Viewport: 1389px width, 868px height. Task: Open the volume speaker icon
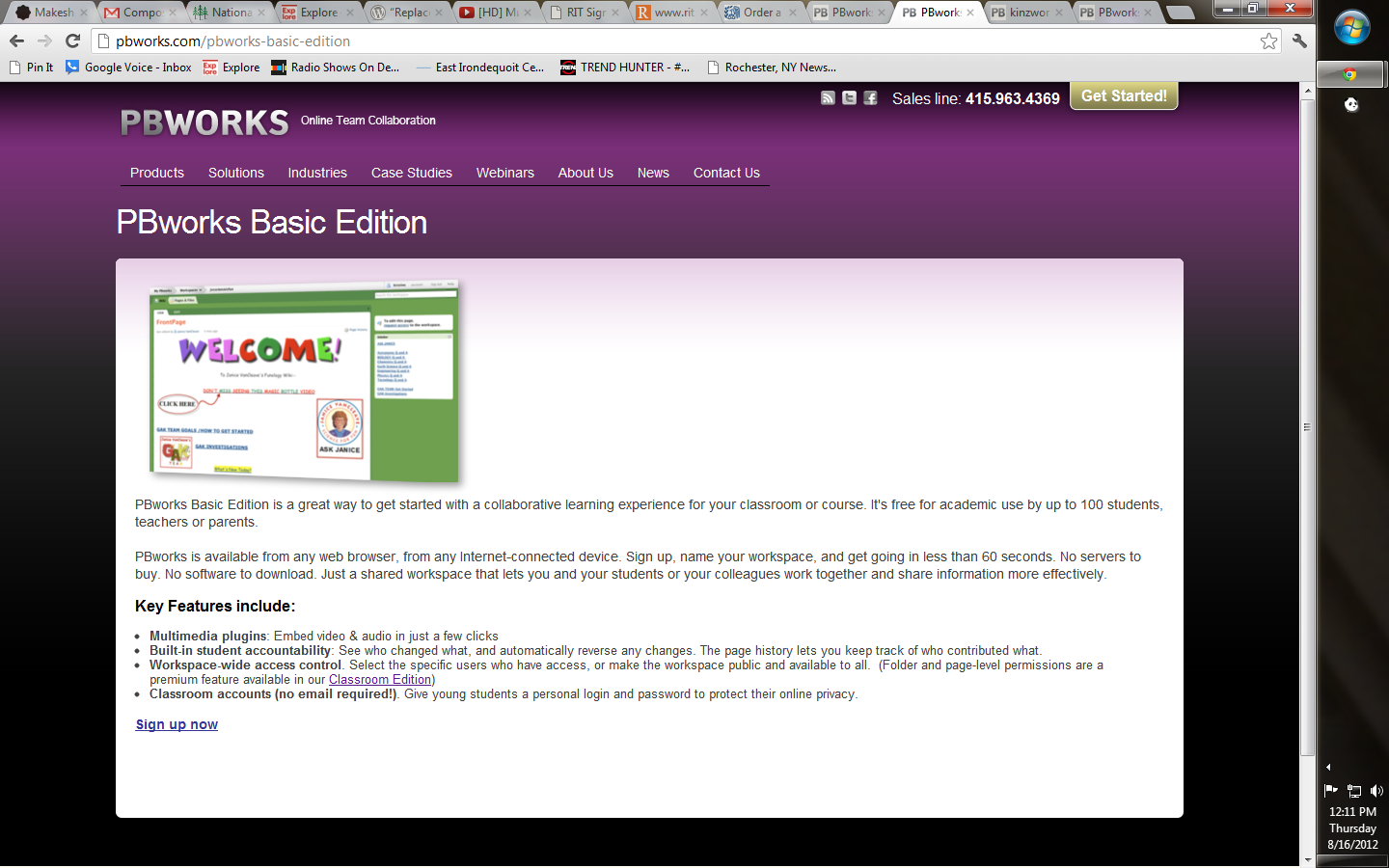click(x=1376, y=791)
